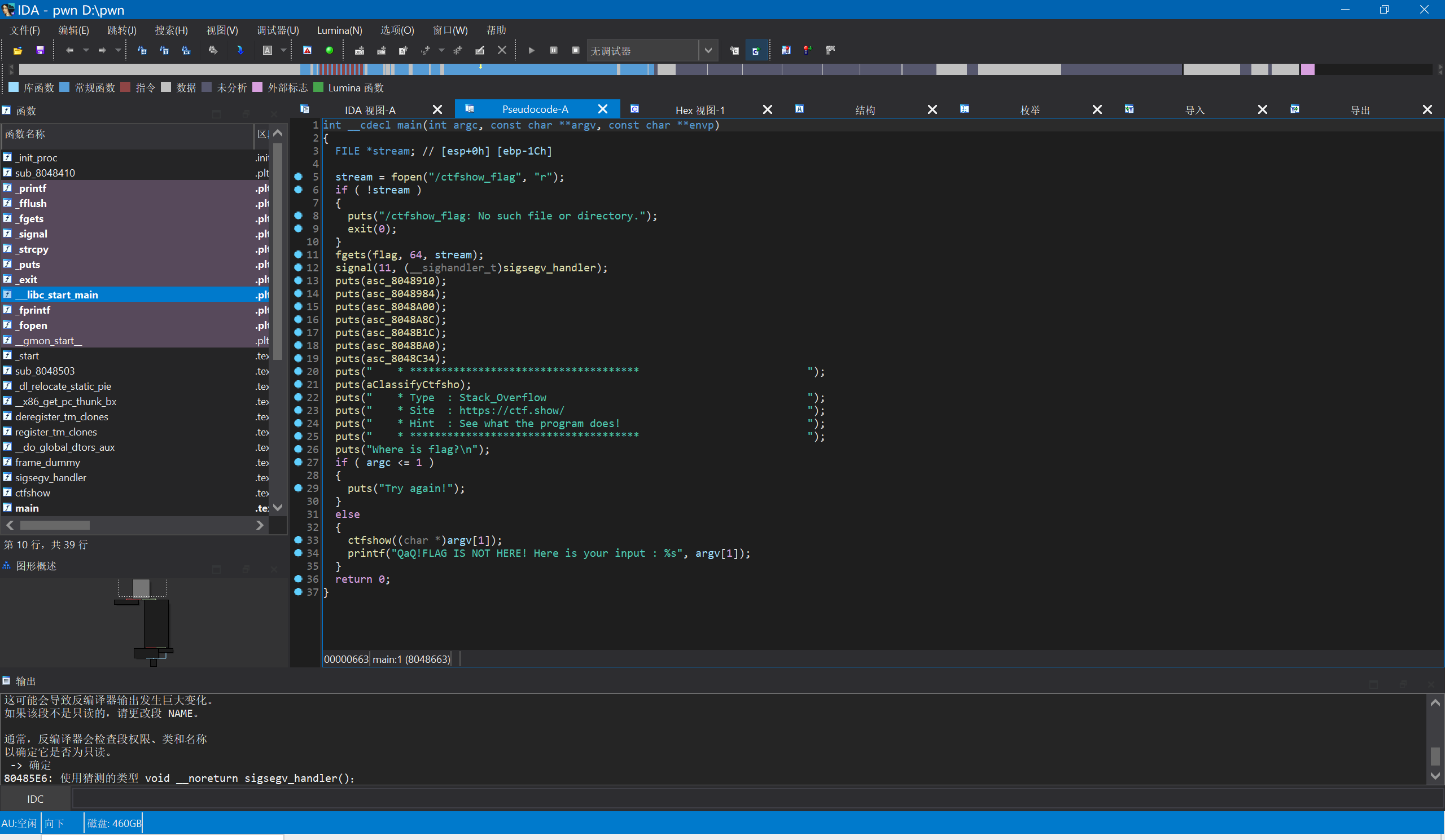Open the Lumina(N) menu
Screen dimensions: 1445x840
tap(339, 30)
